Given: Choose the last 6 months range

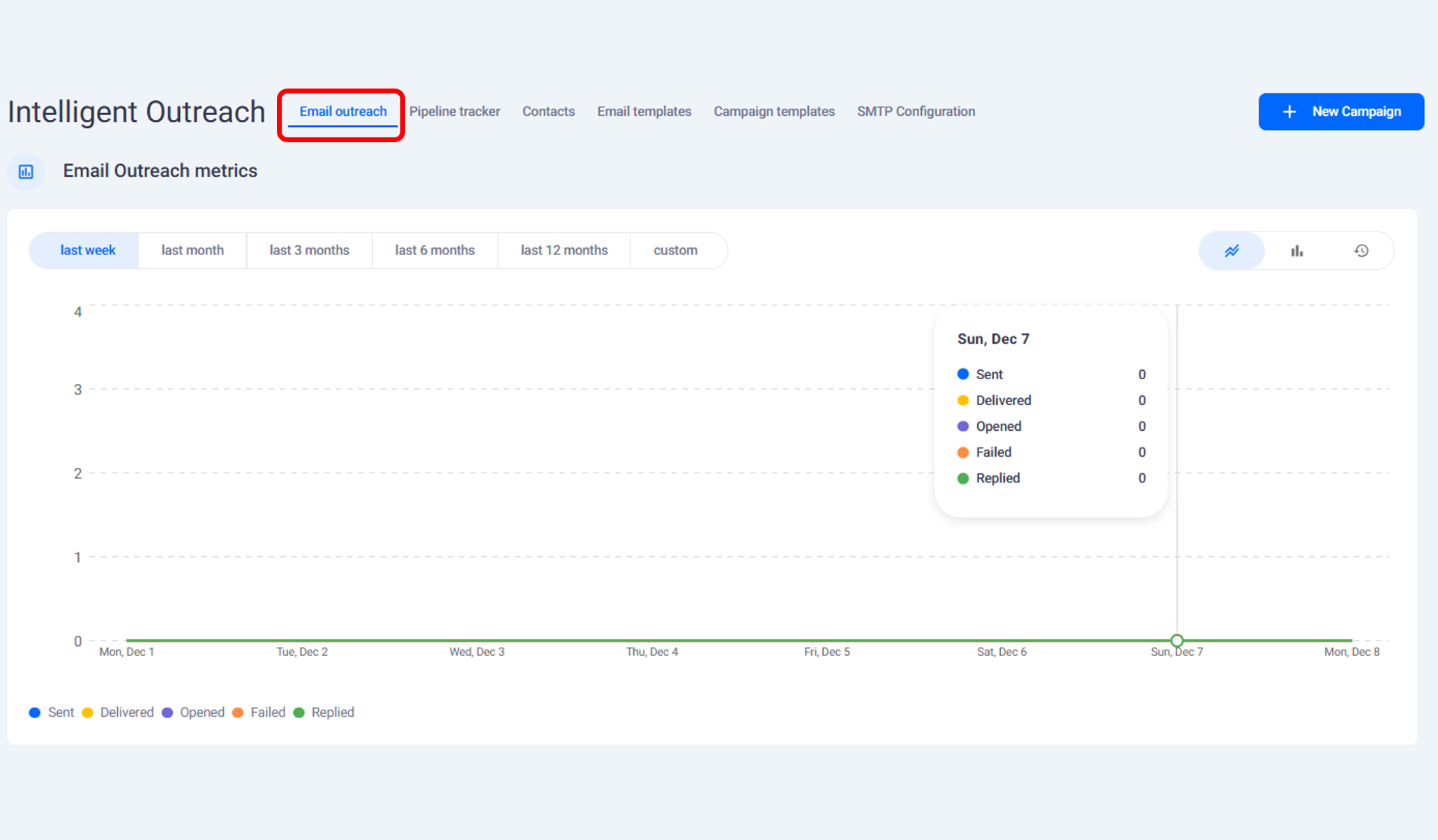Looking at the screenshot, I should pyautogui.click(x=435, y=250).
